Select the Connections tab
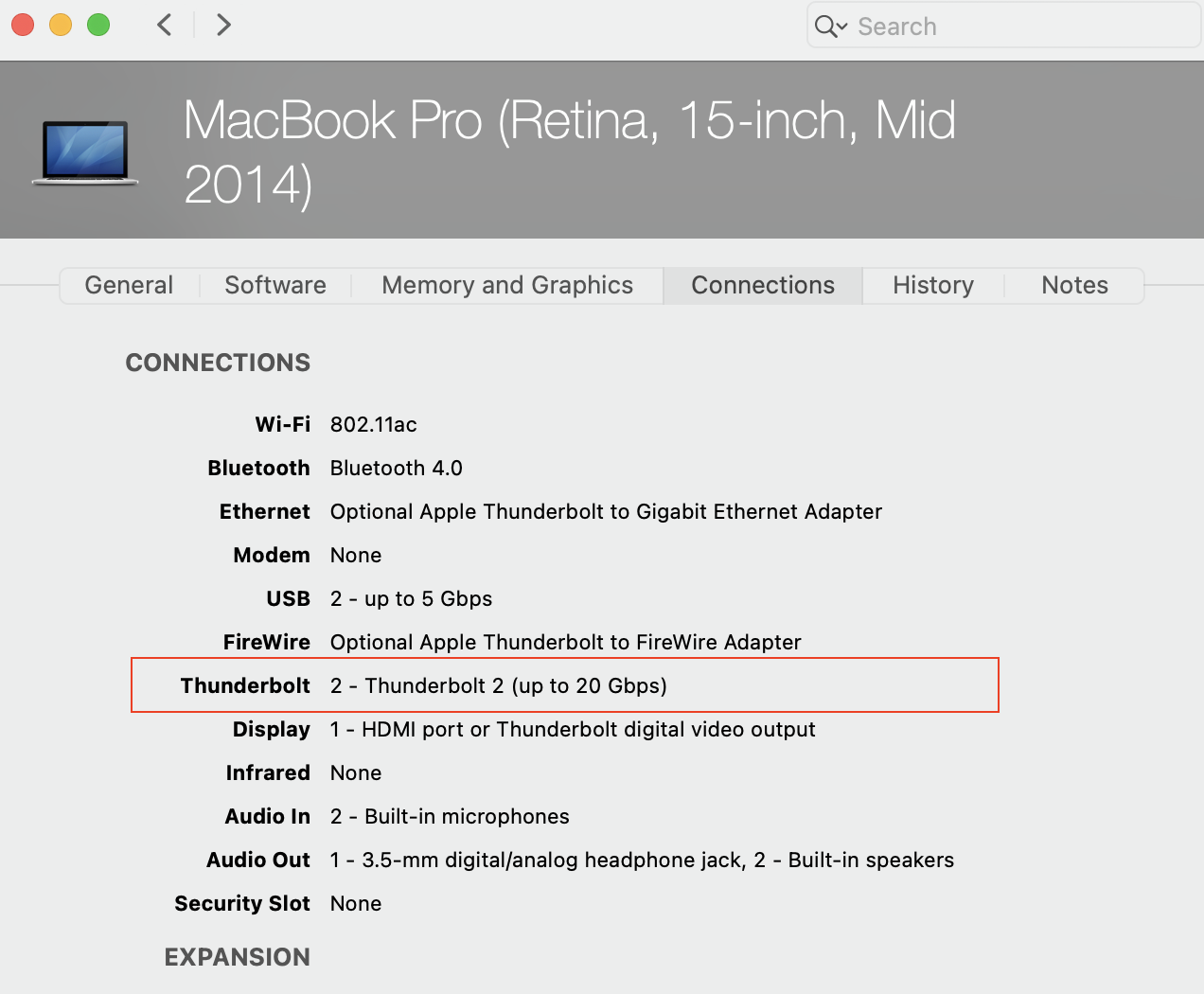The width and height of the screenshot is (1204, 994). coord(763,285)
